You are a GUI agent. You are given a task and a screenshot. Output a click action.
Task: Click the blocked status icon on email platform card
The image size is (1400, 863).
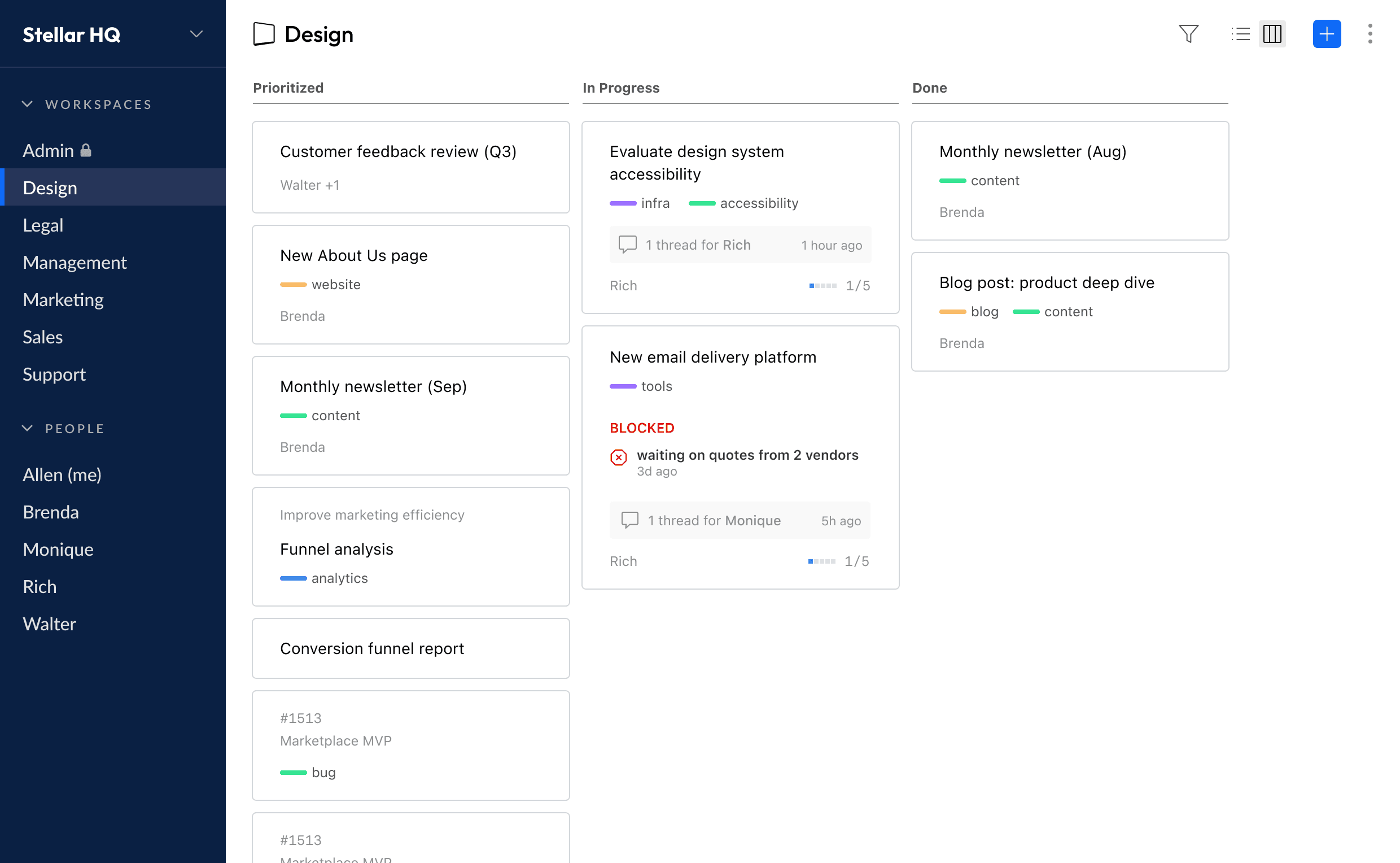619,457
